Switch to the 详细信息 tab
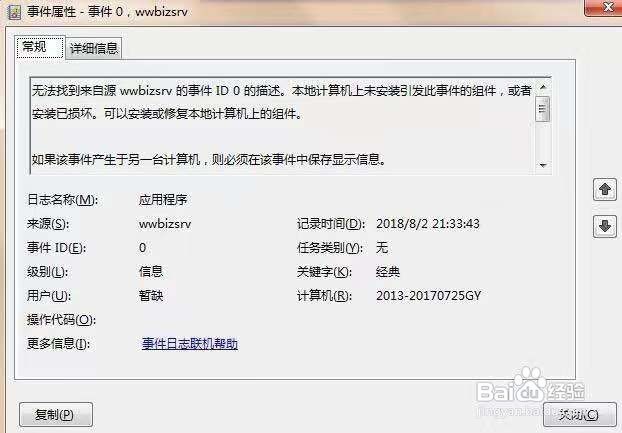Screen dimensions: 622x433 (x=94, y=49)
